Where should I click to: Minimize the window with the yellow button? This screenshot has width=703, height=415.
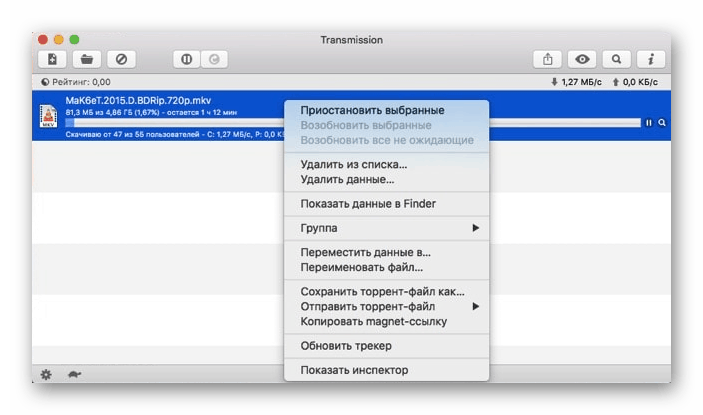(x=59, y=40)
